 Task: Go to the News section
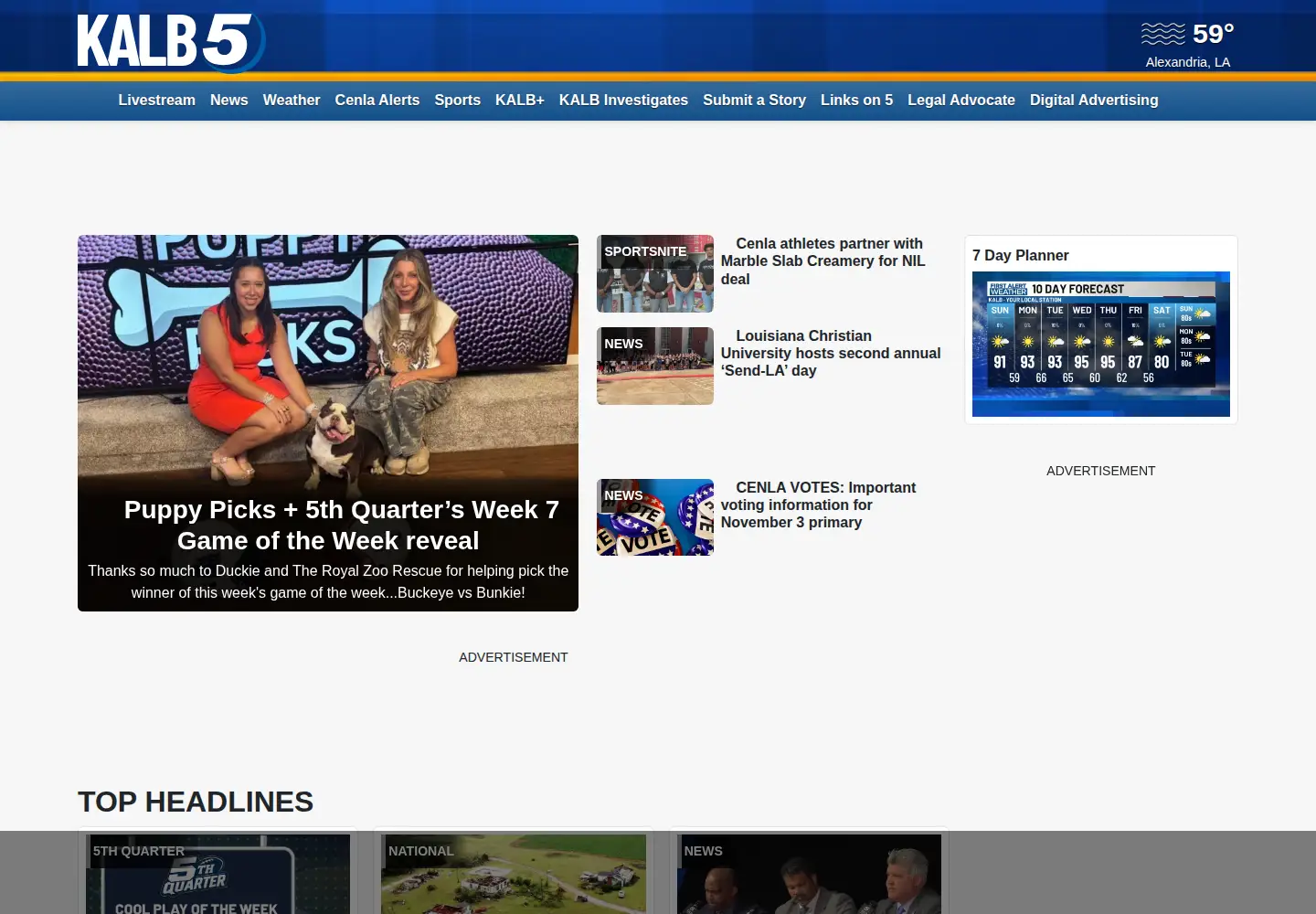tap(228, 100)
